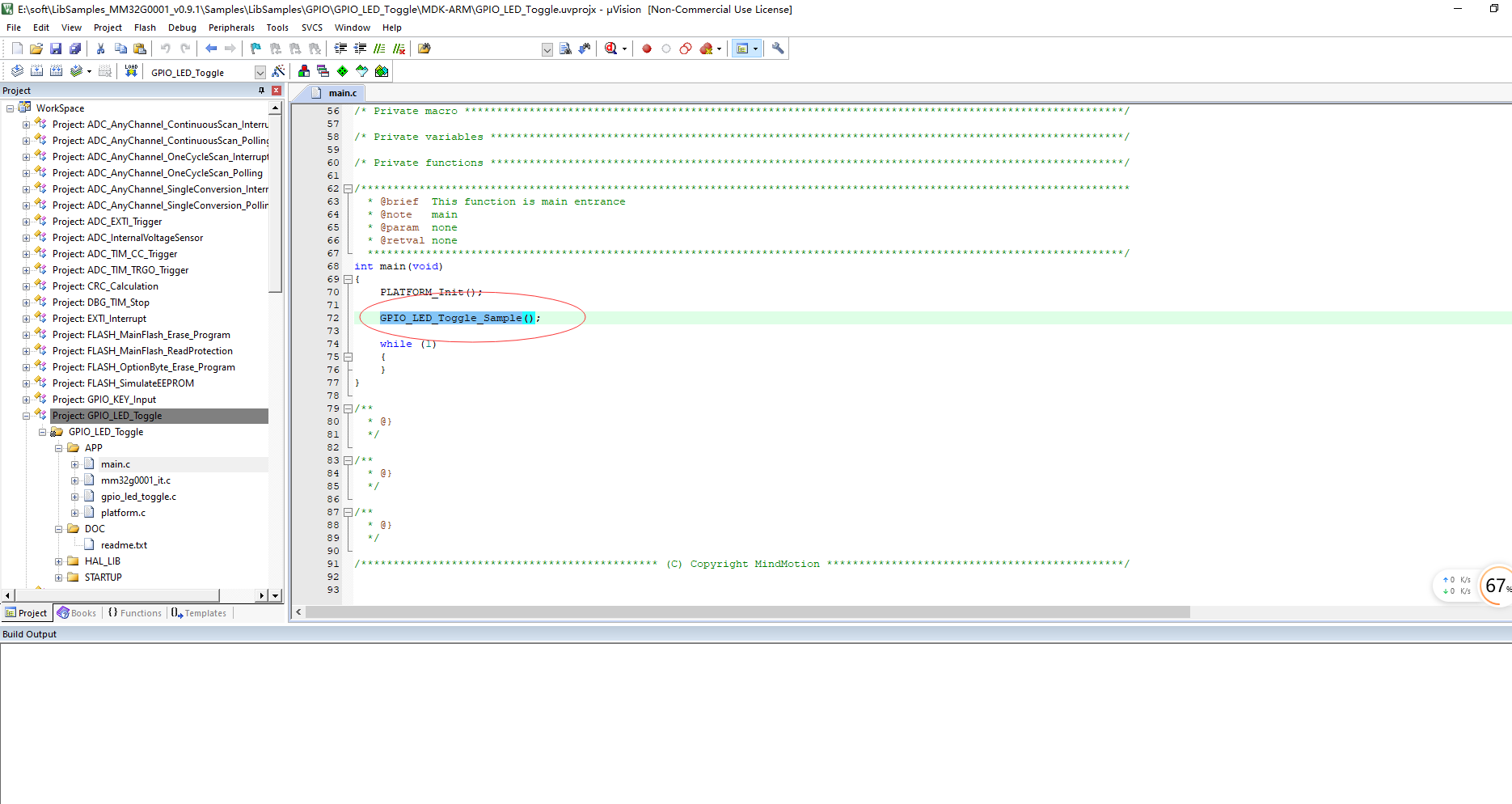1512x804 pixels.
Task: Create a new file with New icon
Action: 17,49
